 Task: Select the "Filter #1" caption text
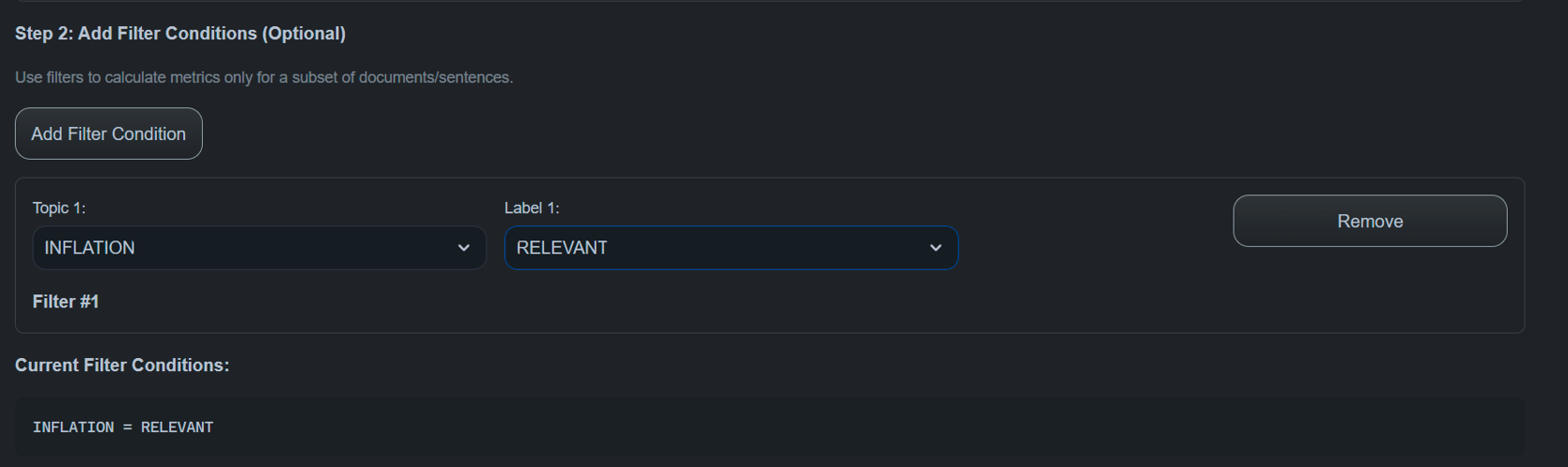[66, 302]
